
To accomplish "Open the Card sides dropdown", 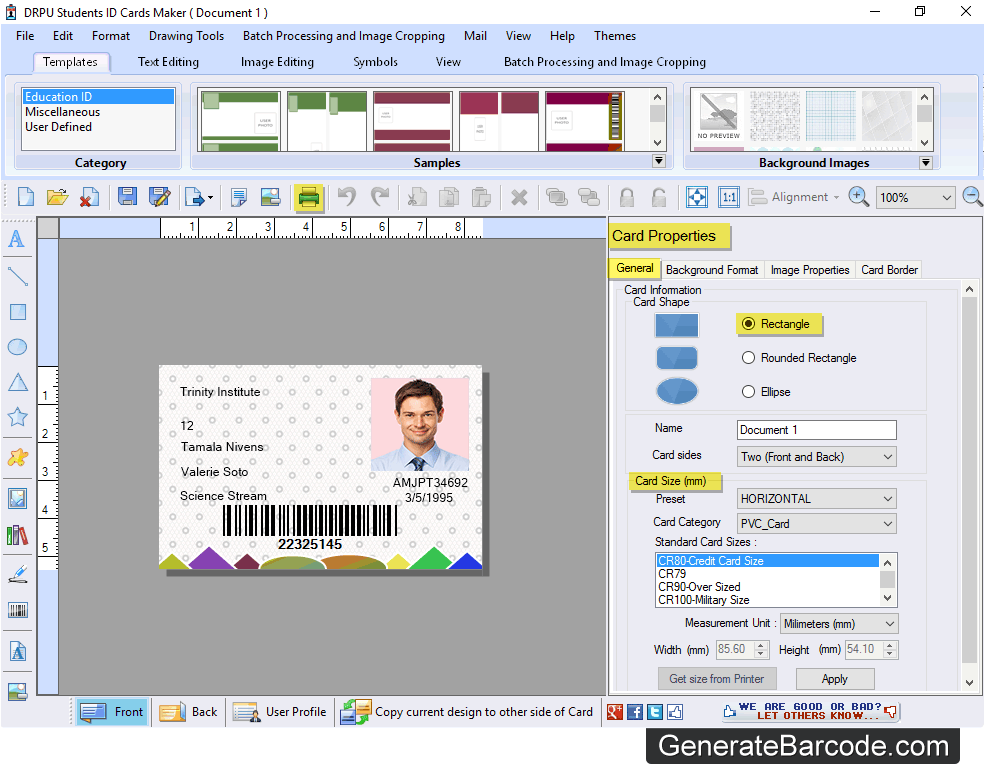I will click(x=816, y=457).
